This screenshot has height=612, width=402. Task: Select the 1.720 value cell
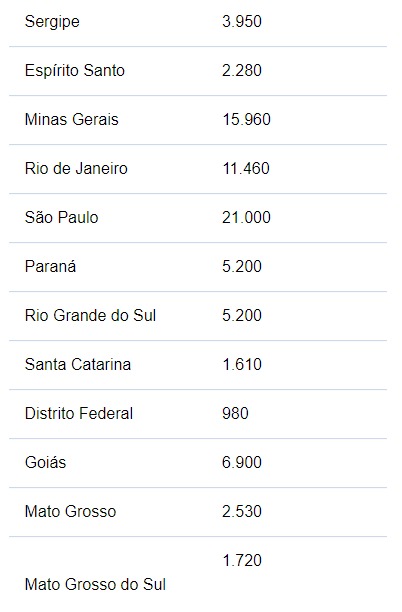tap(242, 560)
